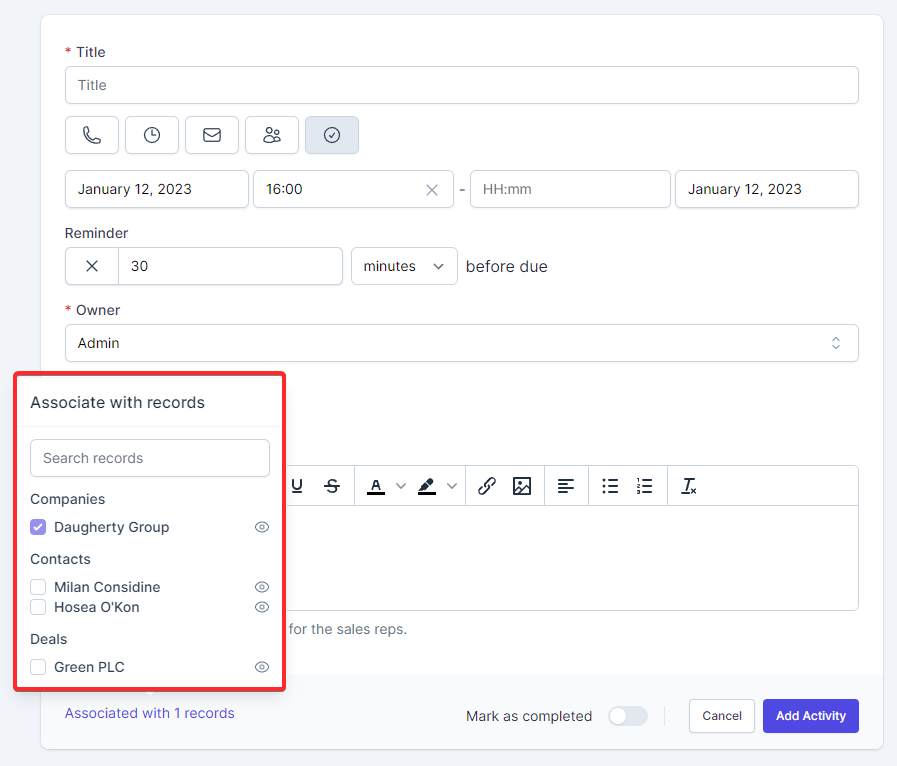Insert an image in the editor
The image size is (897, 766).
click(x=522, y=486)
